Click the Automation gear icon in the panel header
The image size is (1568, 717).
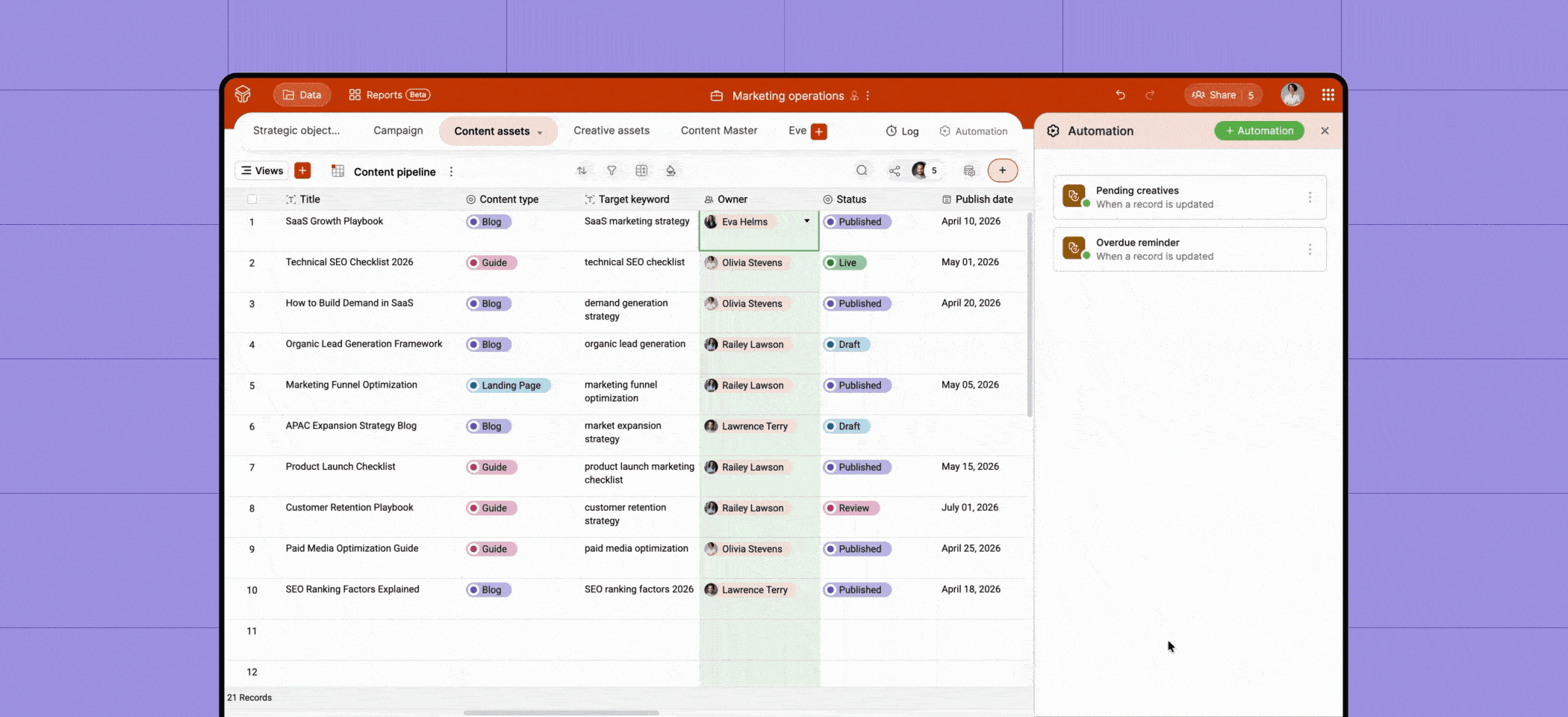1053,131
